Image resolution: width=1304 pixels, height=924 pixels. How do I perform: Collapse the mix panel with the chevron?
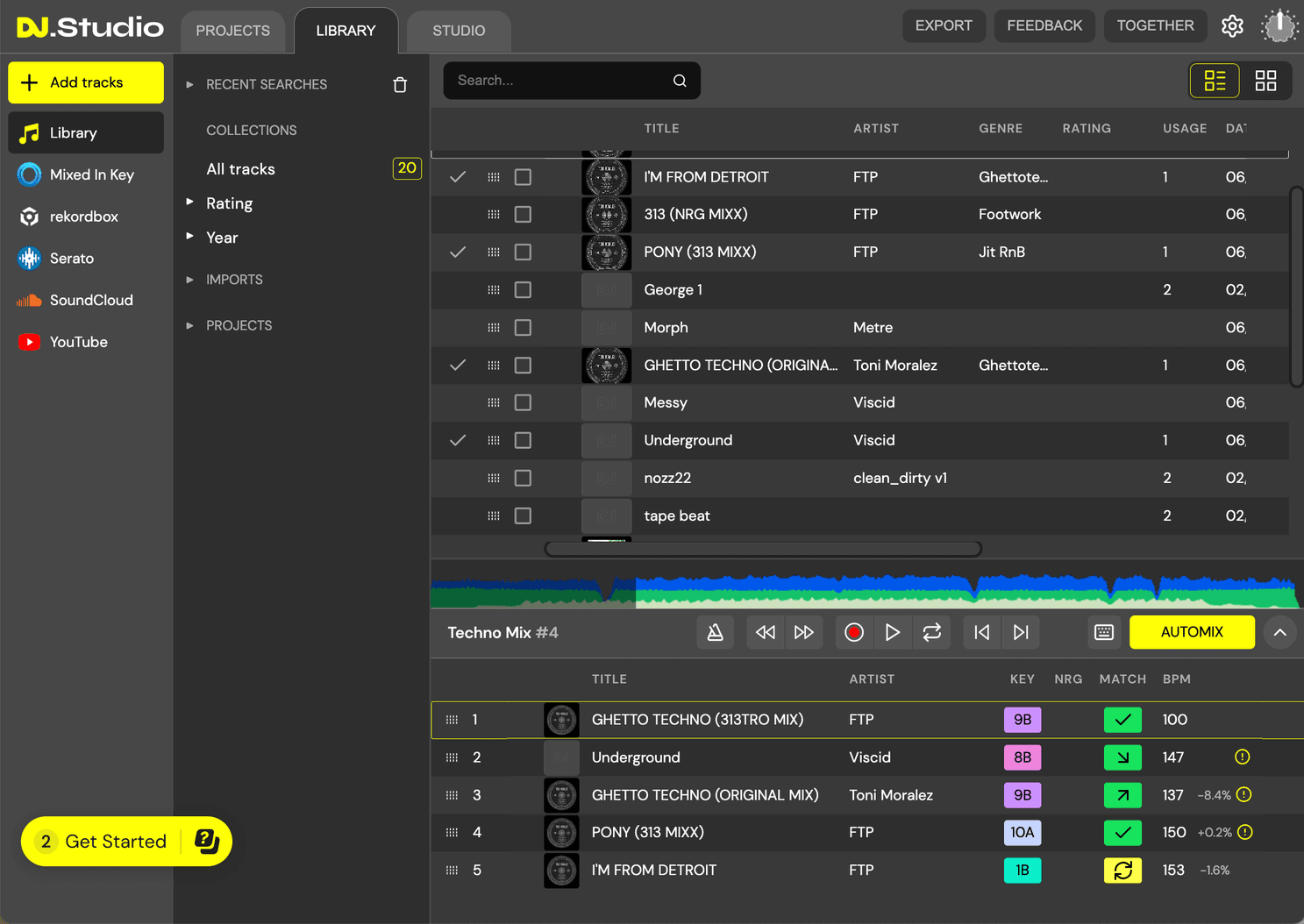(x=1279, y=632)
